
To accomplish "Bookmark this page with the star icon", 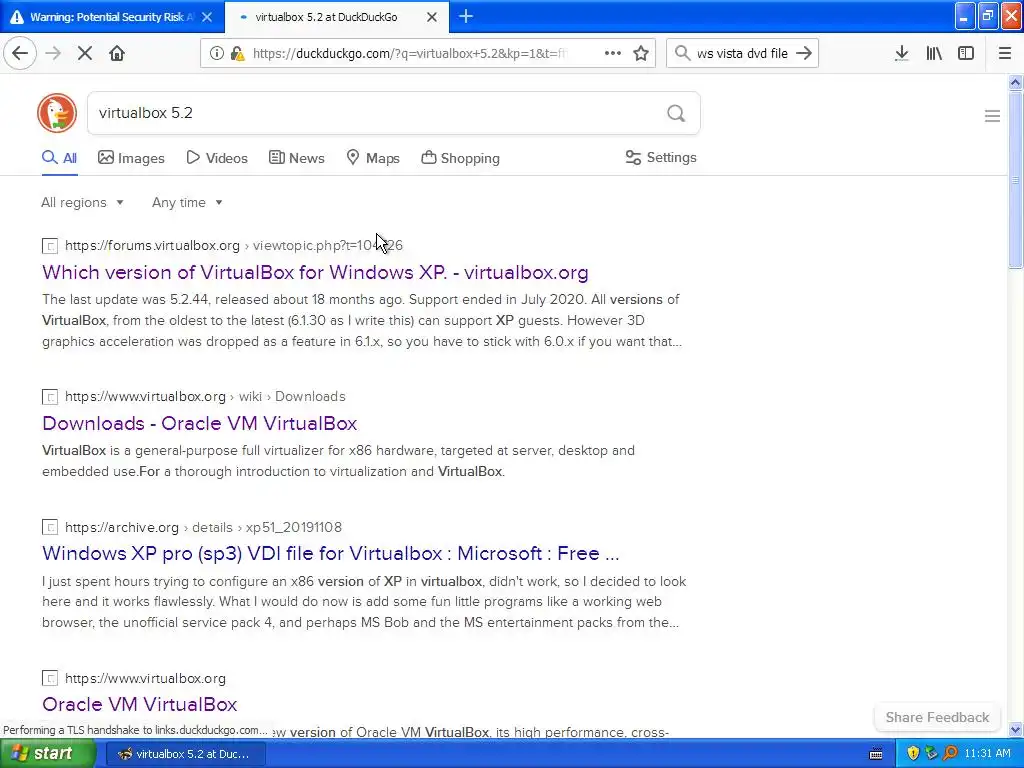I will click(x=641, y=53).
